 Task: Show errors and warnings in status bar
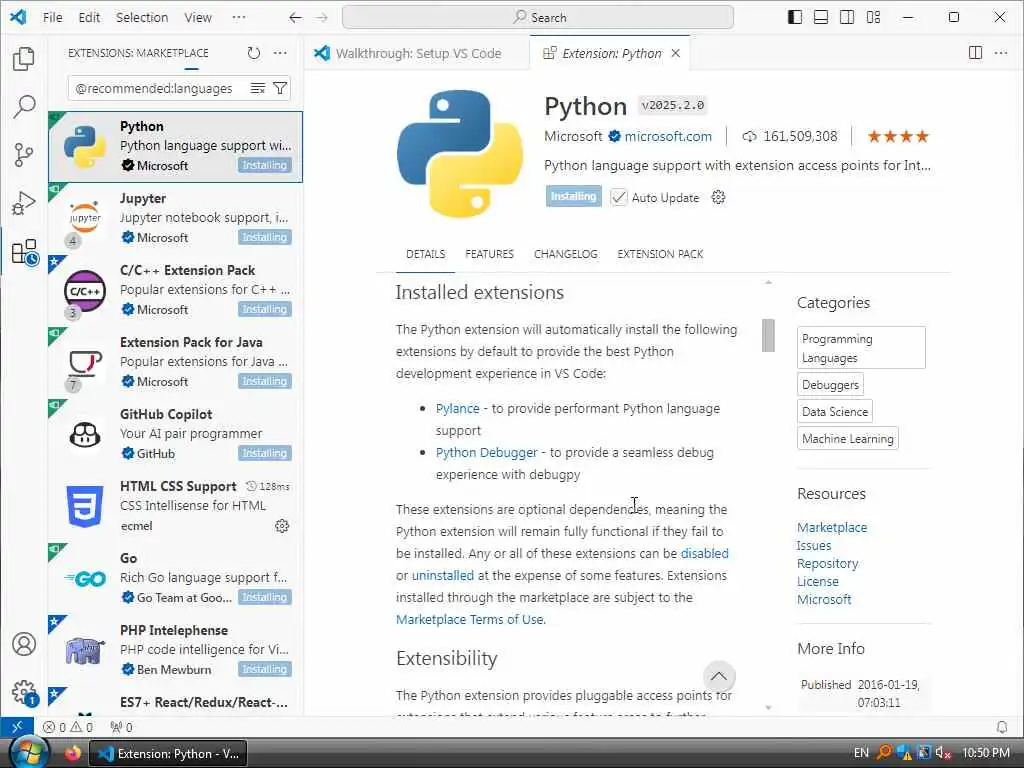coord(67,727)
